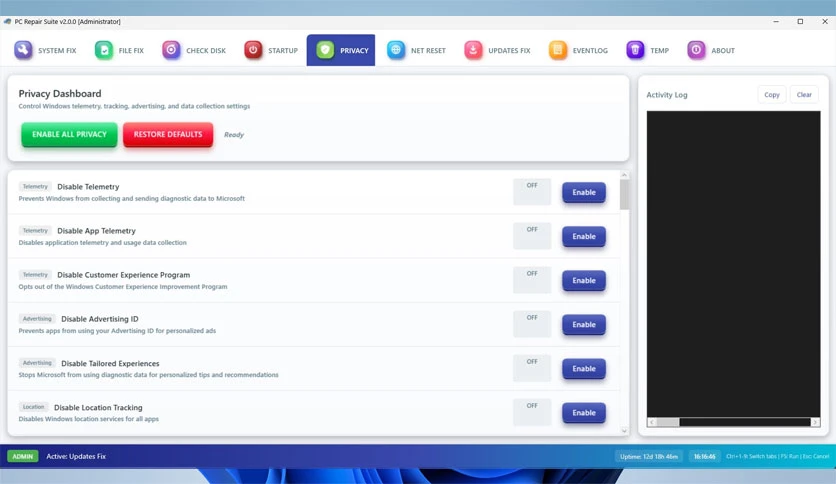Select the NET RESET tab

click(416, 50)
